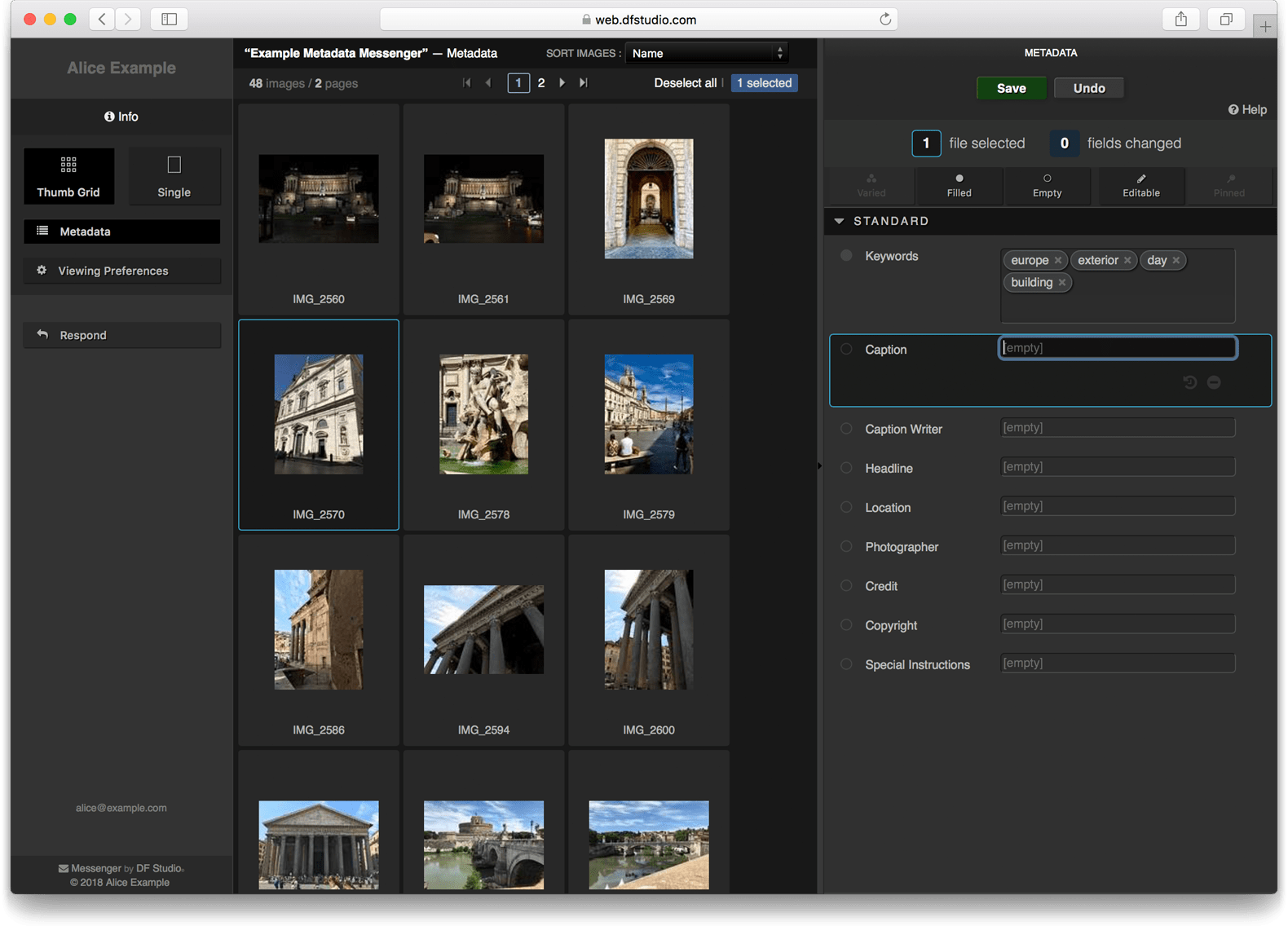The height and width of the screenshot is (926, 1288).
Task: Select thumbnail IMG_2578
Action: coord(483,425)
